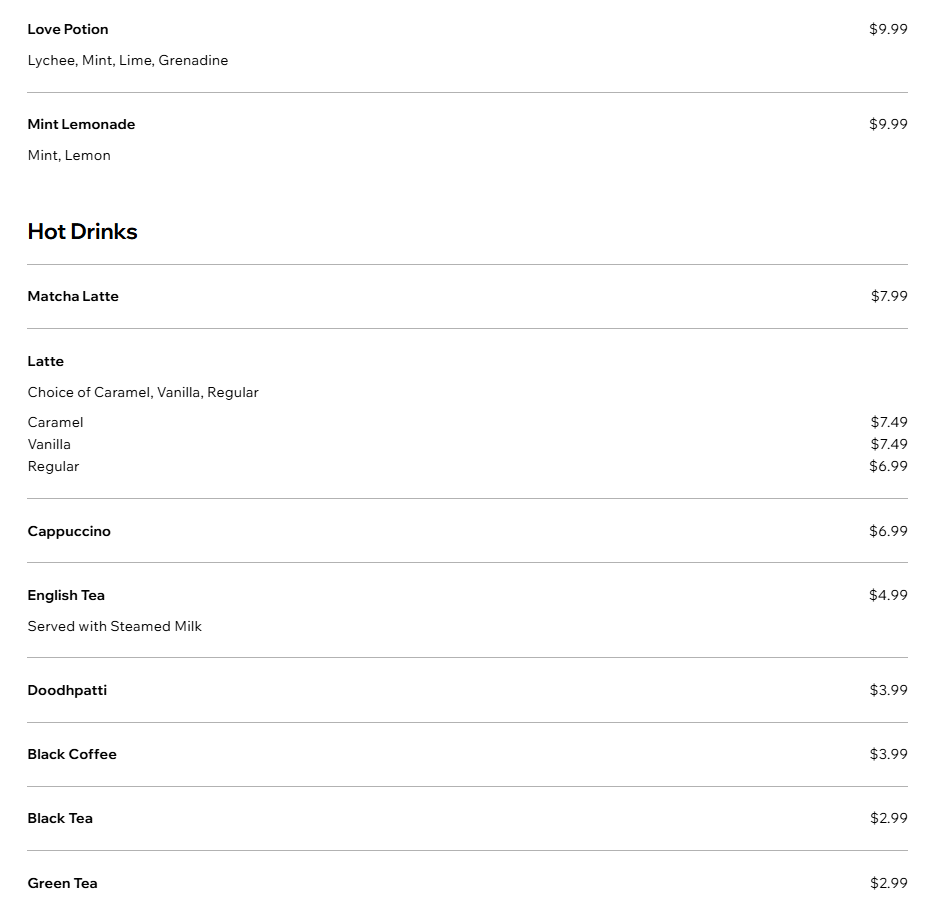Click the Lychee, Mint, Lime, Grenadine description
This screenshot has width=934, height=916.
click(x=127, y=60)
